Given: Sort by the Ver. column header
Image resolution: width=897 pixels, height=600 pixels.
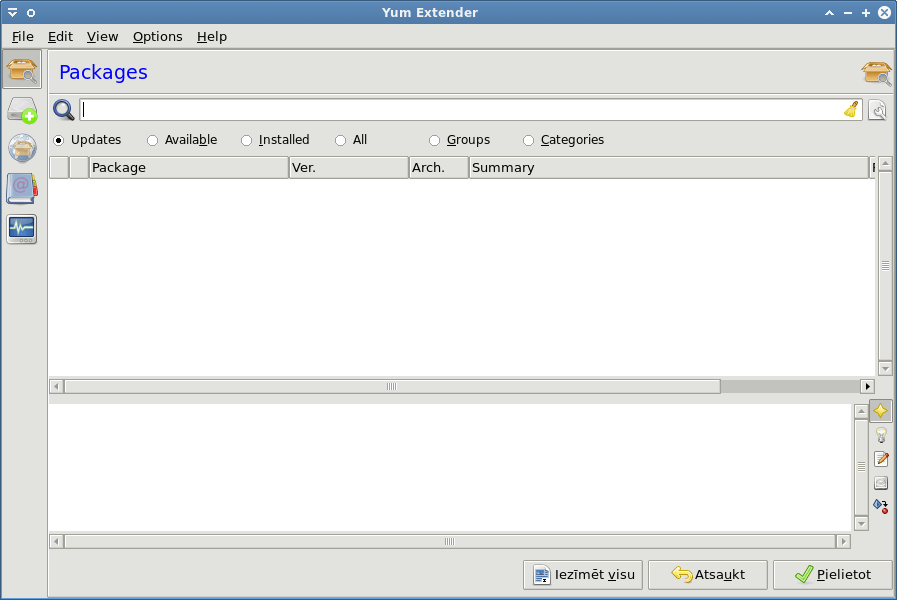Looking at the screenshot, I should (x=348, y=168).
